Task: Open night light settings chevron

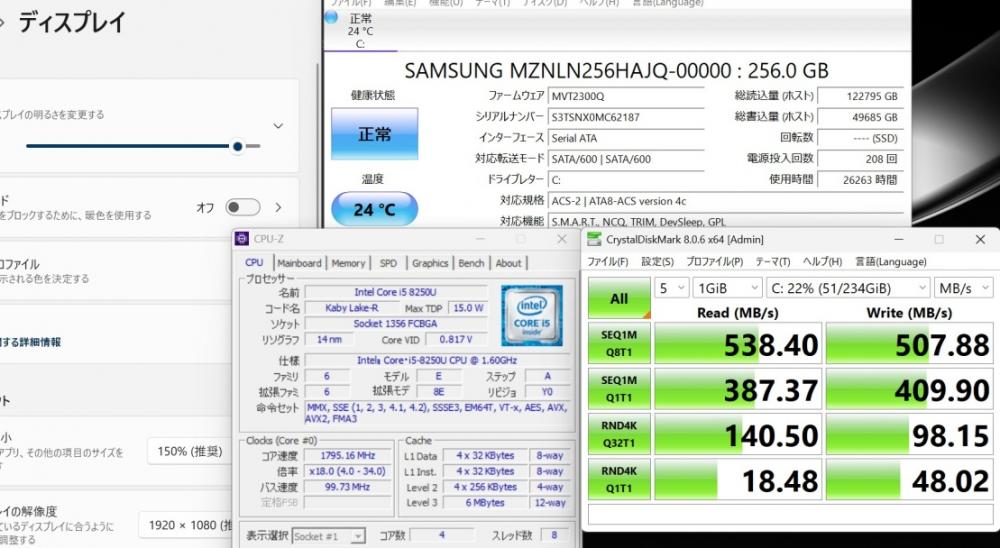Action: tap(278, 207)
